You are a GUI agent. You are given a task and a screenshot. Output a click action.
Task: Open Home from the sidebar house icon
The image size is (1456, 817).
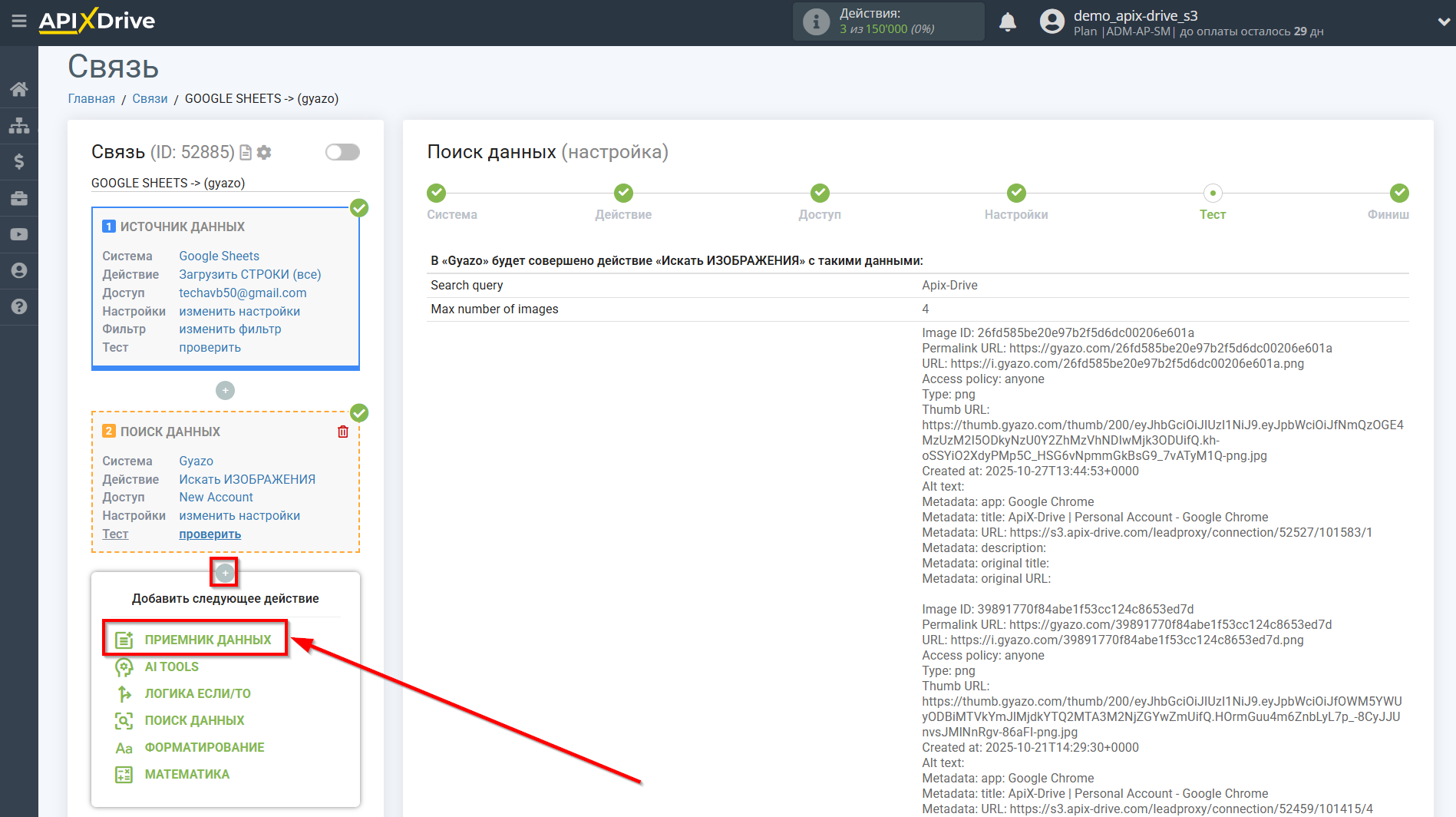pos(19,89)
